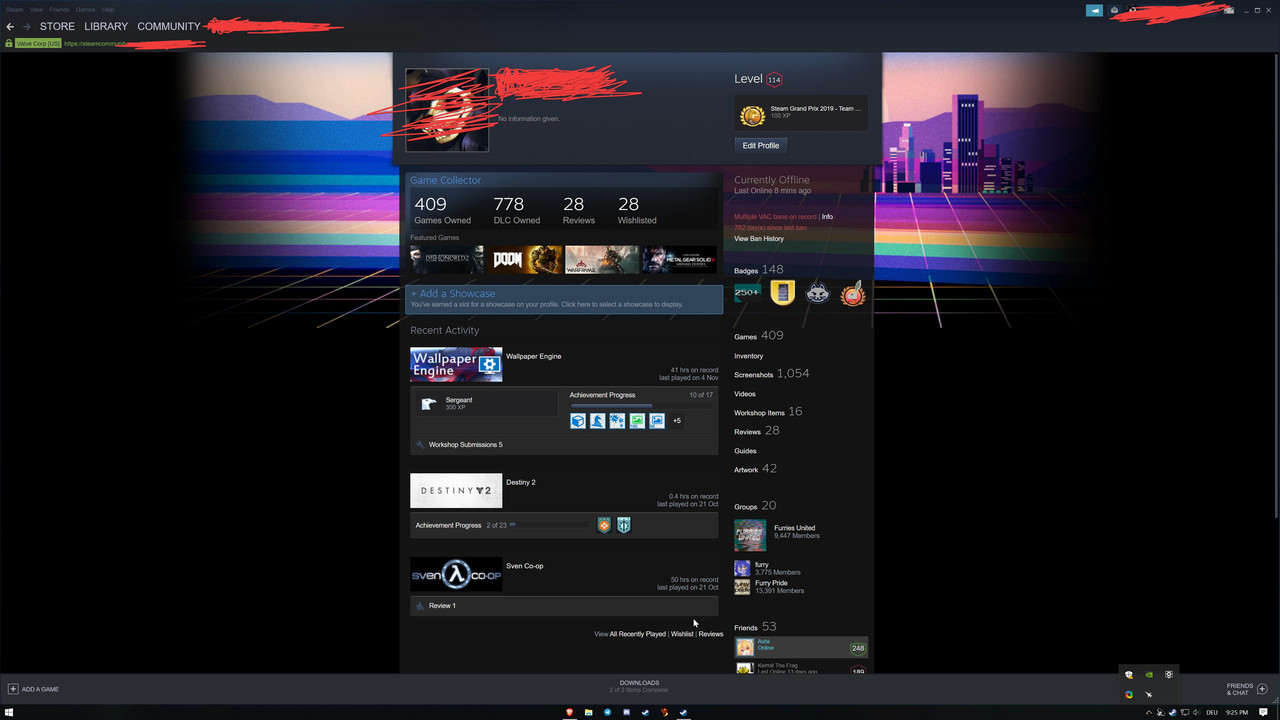1280x720 pixels.
Task: Open the Artwork link
Action: point(746,470)
